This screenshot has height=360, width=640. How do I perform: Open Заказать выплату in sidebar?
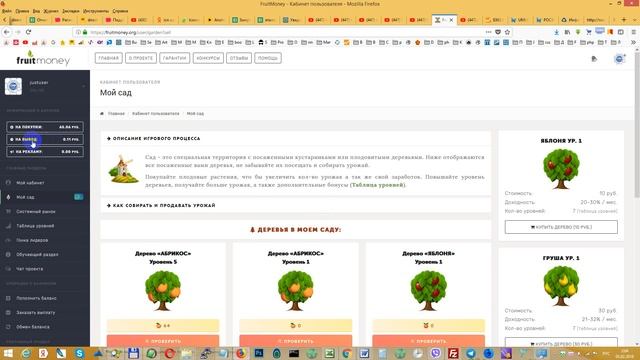tap(36, 312)
